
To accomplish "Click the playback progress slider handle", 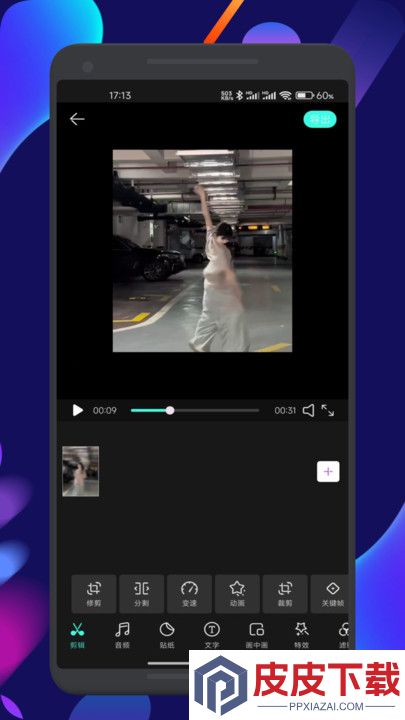I will (x=170, y=410).
